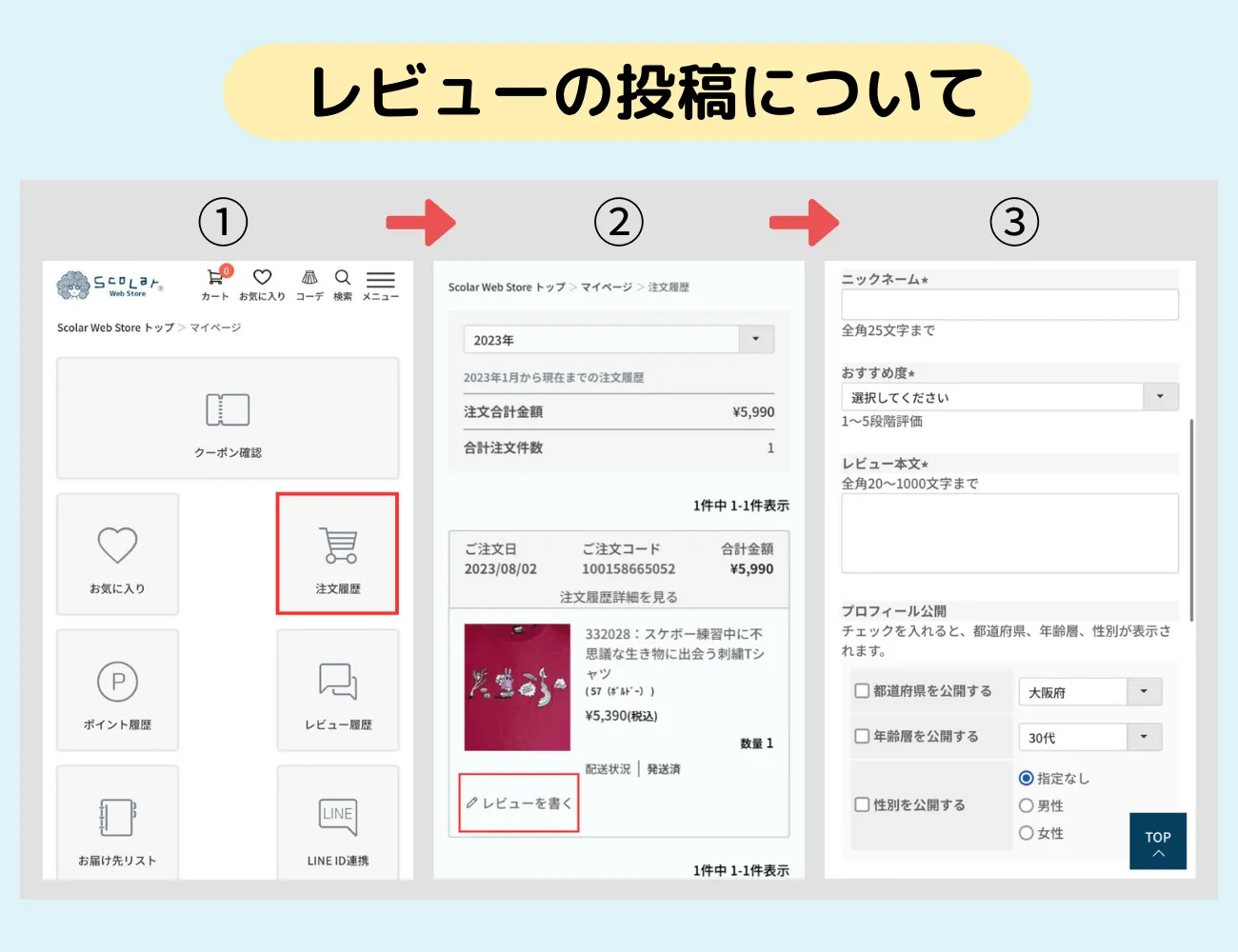Select the 男性 radio button
Screen dimensions: 1238x952
[x=1026, y=805]
